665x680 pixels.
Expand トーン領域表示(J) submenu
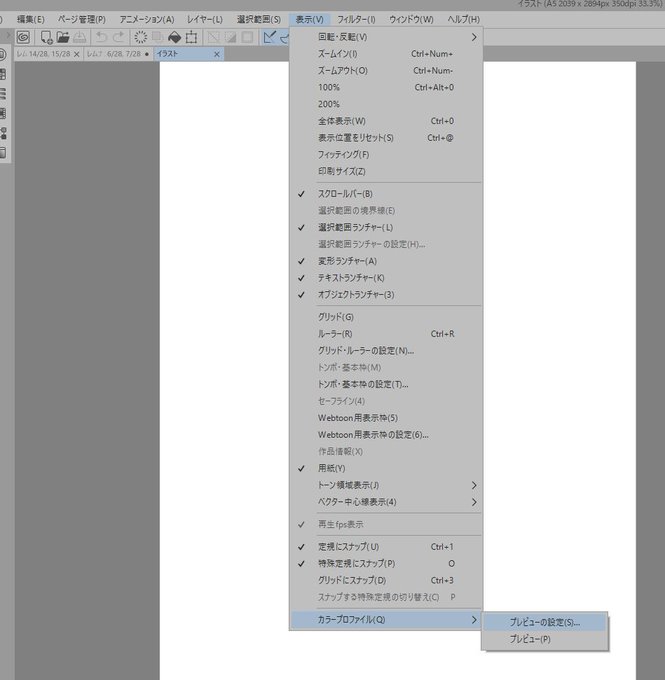click(386, 485)
